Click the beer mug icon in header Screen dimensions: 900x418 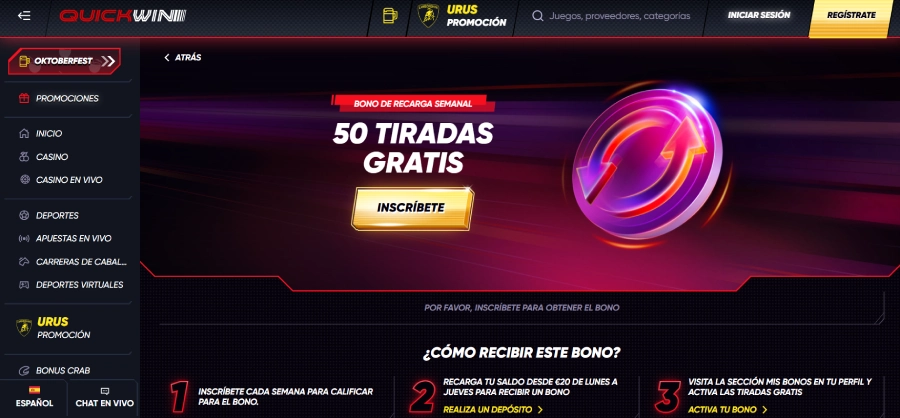(x=390, y=16)
